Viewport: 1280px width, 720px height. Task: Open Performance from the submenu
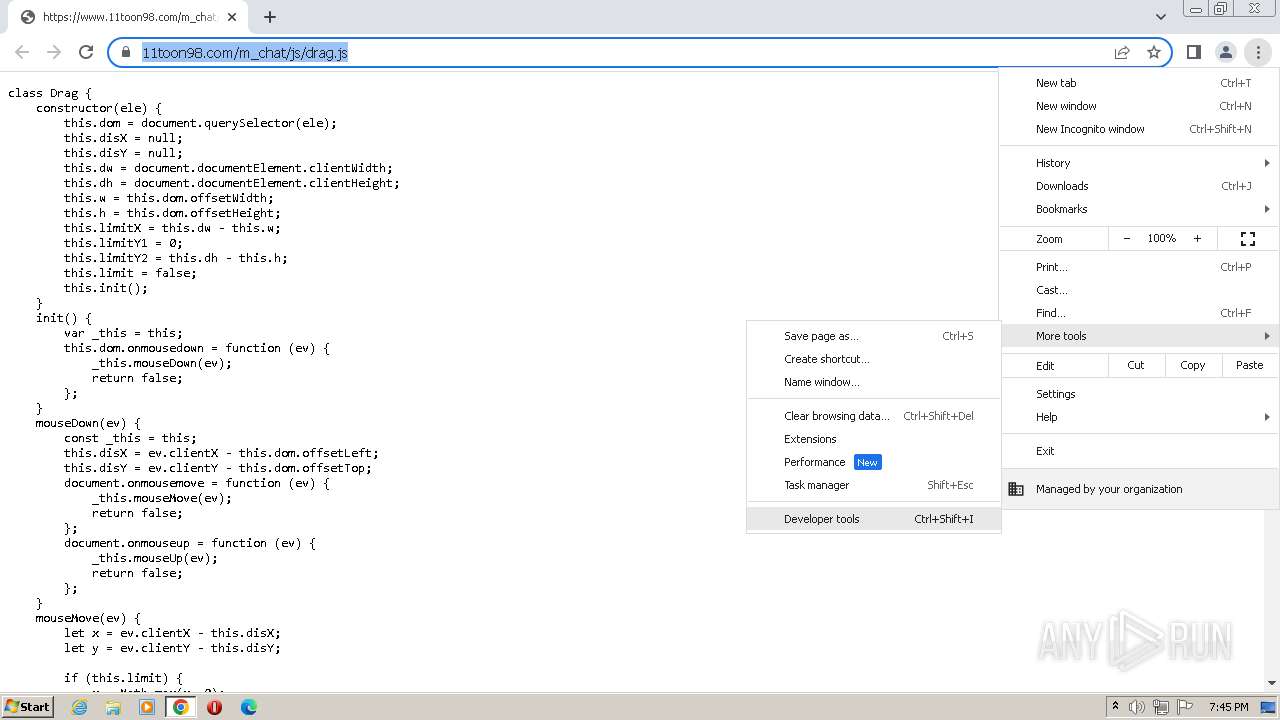click(873, 462)
